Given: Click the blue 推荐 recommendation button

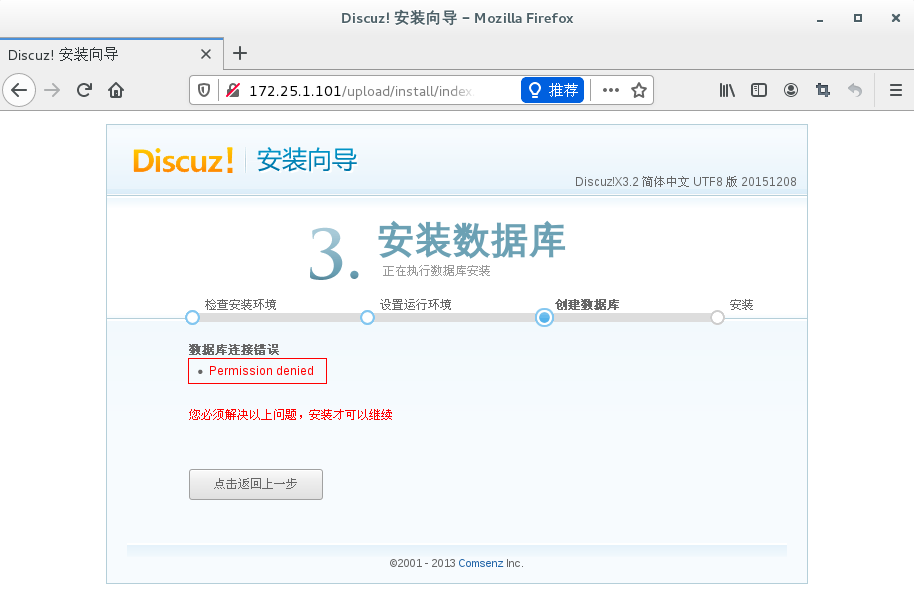Looking at the screenshot, I should 553,90.
